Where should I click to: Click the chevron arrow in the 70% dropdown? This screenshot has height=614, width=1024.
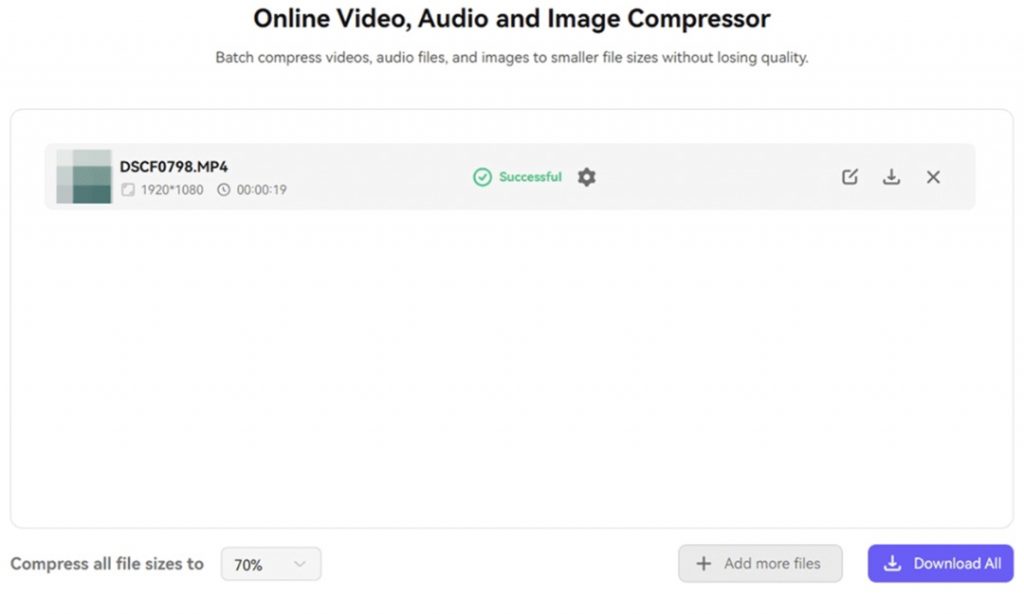click(x=299, y=565)
